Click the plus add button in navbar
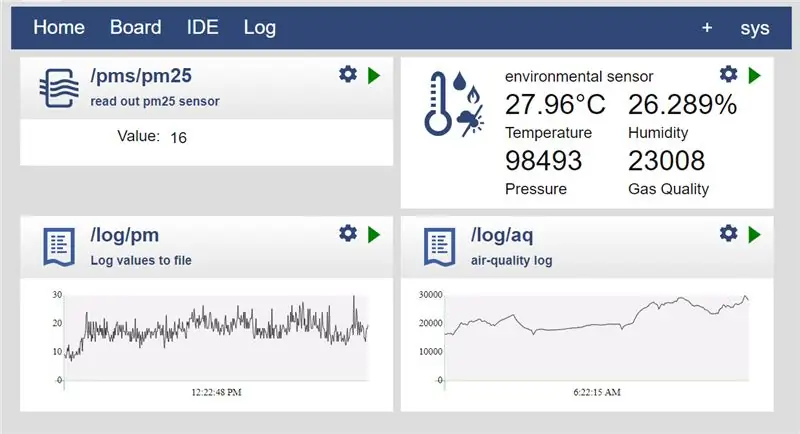The image size is (800, 434). pyautogui.click(x=707, y=28)
